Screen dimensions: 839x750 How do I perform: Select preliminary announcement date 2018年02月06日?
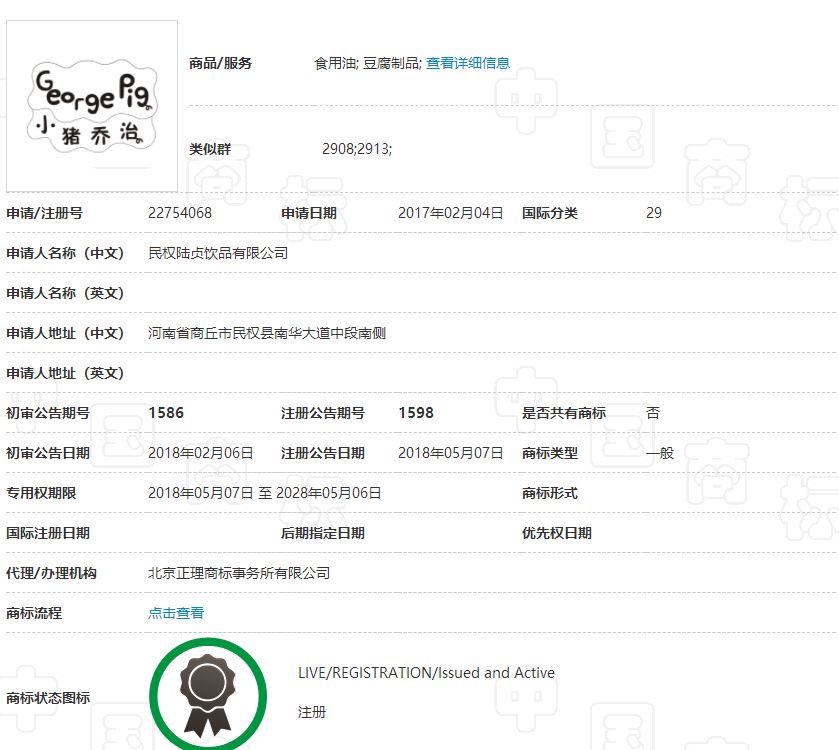point(201,453)
